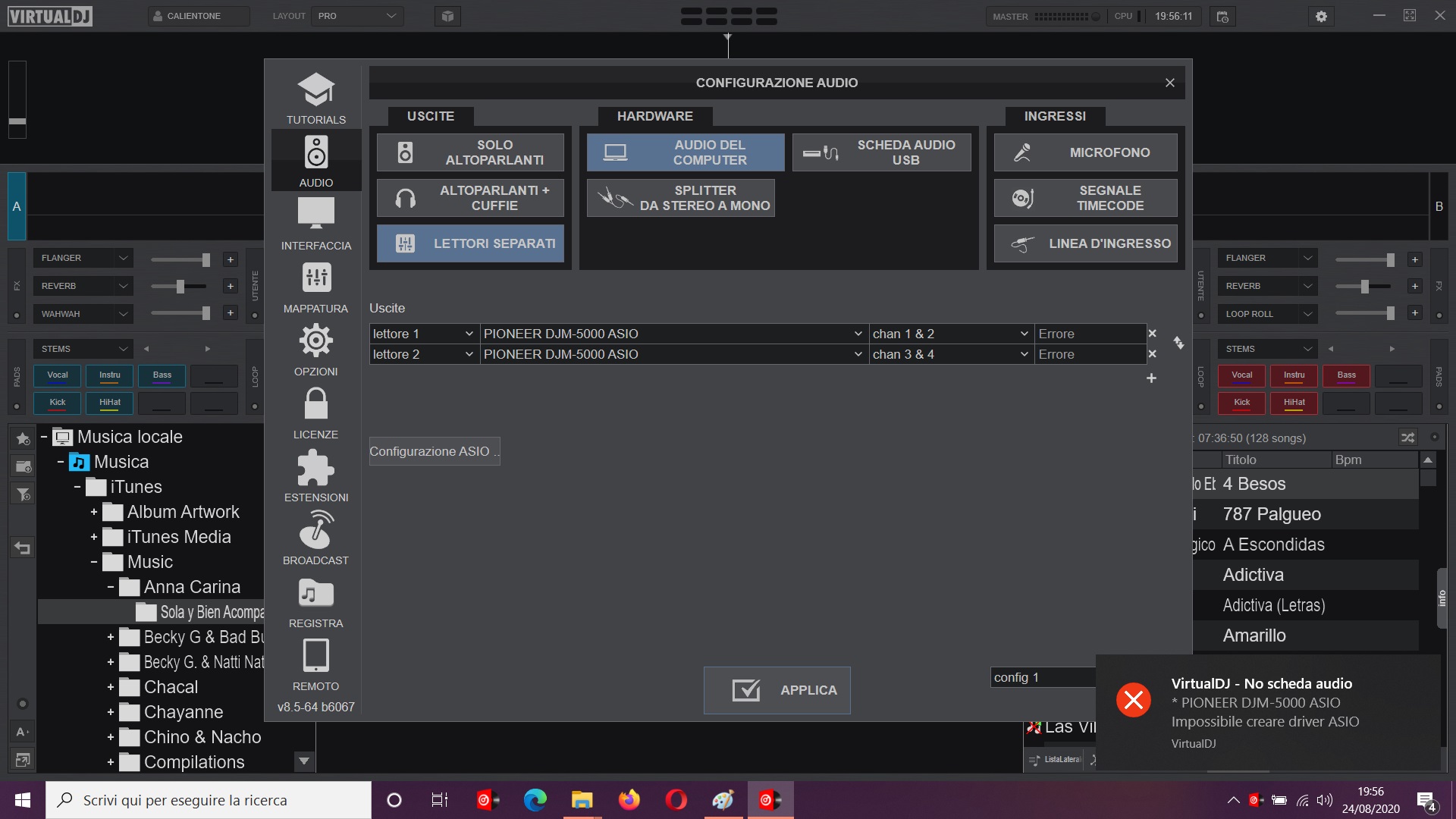Viewport: 1456px width, 819px height.
Task: Open the chan 1 & 2 channel dropdown
Action: (x=950, y=334)
